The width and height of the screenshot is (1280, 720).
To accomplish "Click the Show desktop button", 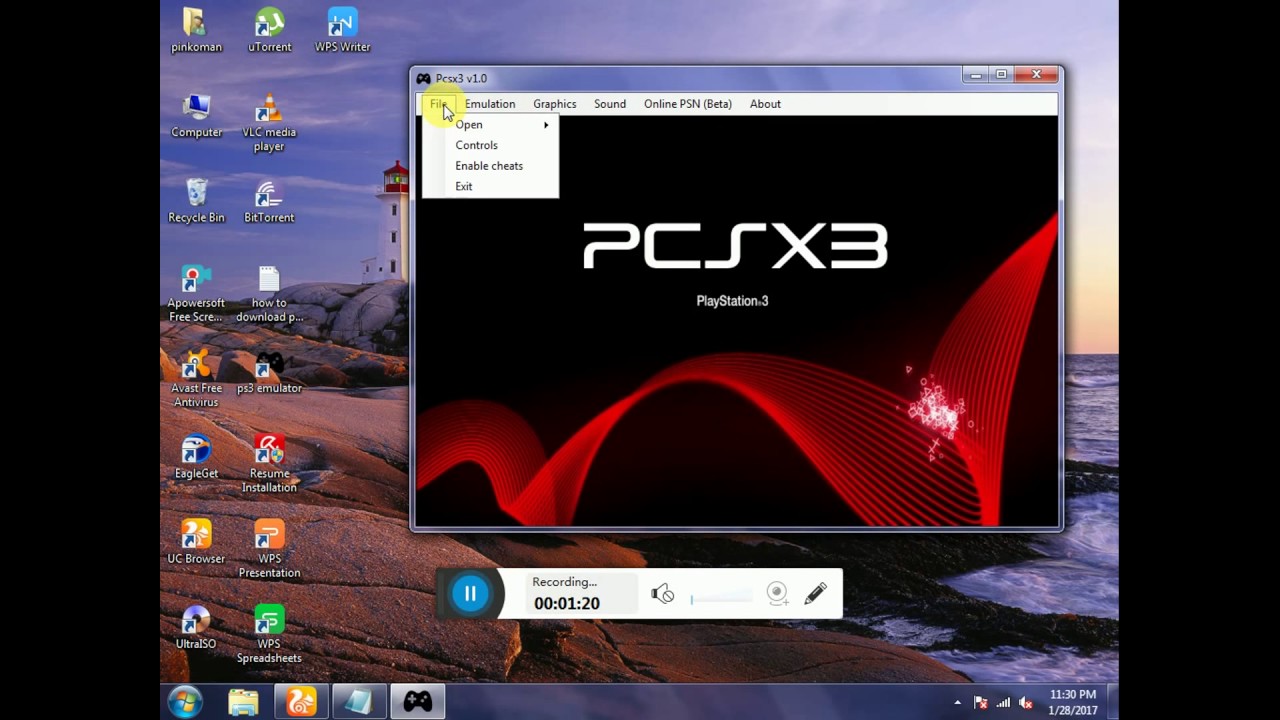I will (1111, 702).
